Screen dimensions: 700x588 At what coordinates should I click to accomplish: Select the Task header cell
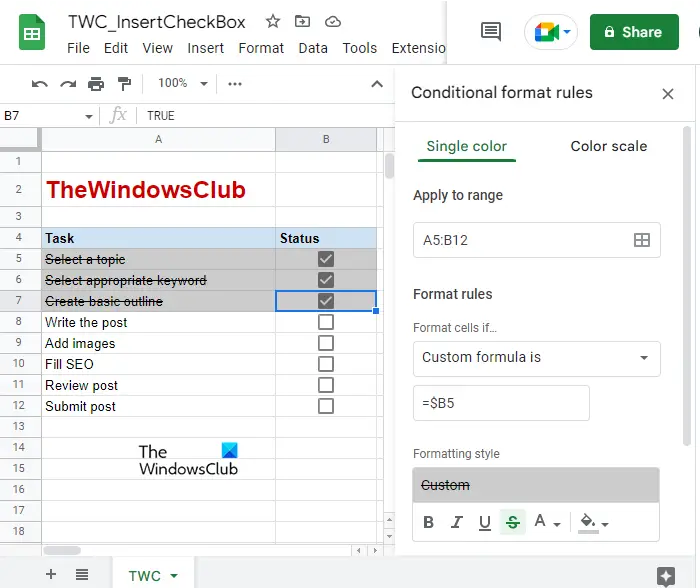click(158, 238)
